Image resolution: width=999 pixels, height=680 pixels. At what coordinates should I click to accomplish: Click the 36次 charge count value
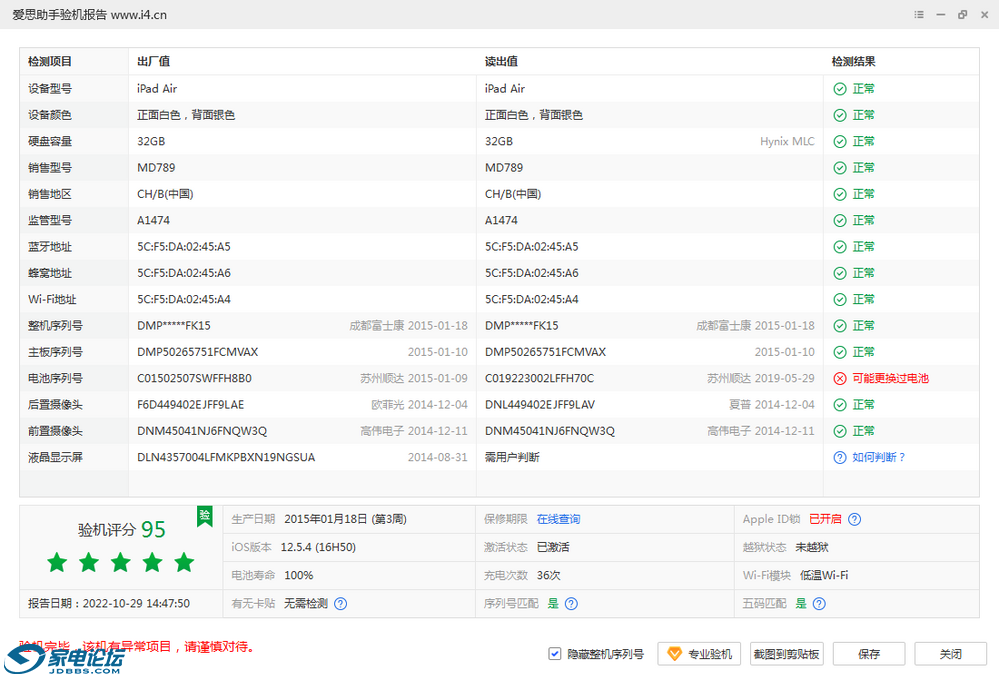coord(548,575)
